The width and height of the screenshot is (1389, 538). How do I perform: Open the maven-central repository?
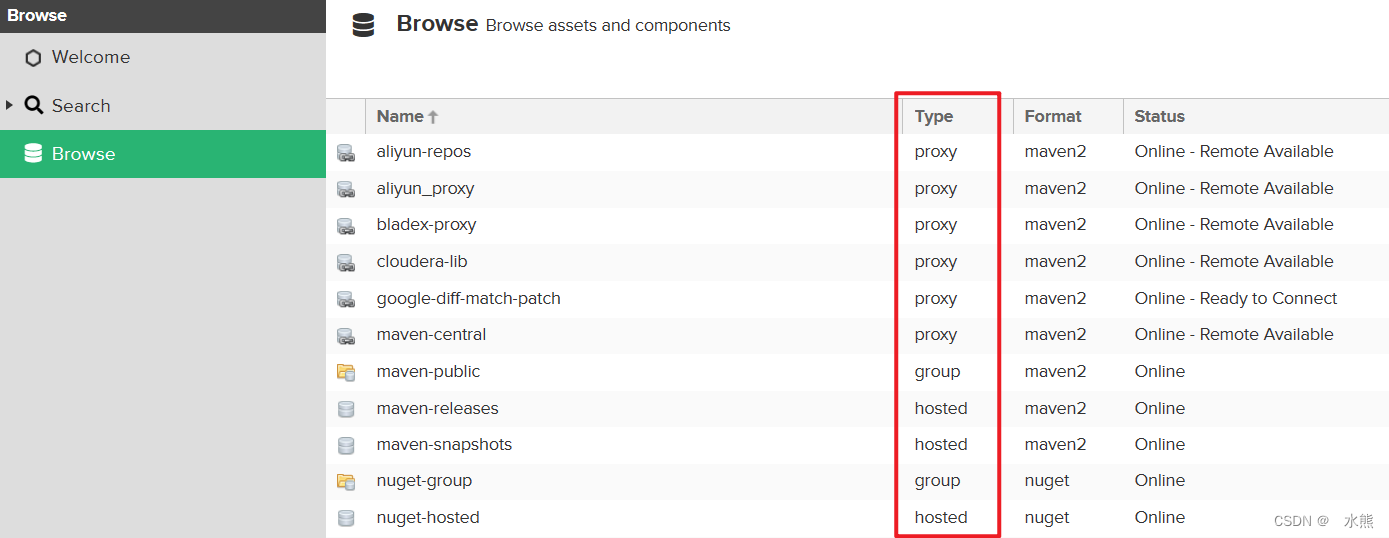(432, 335)
